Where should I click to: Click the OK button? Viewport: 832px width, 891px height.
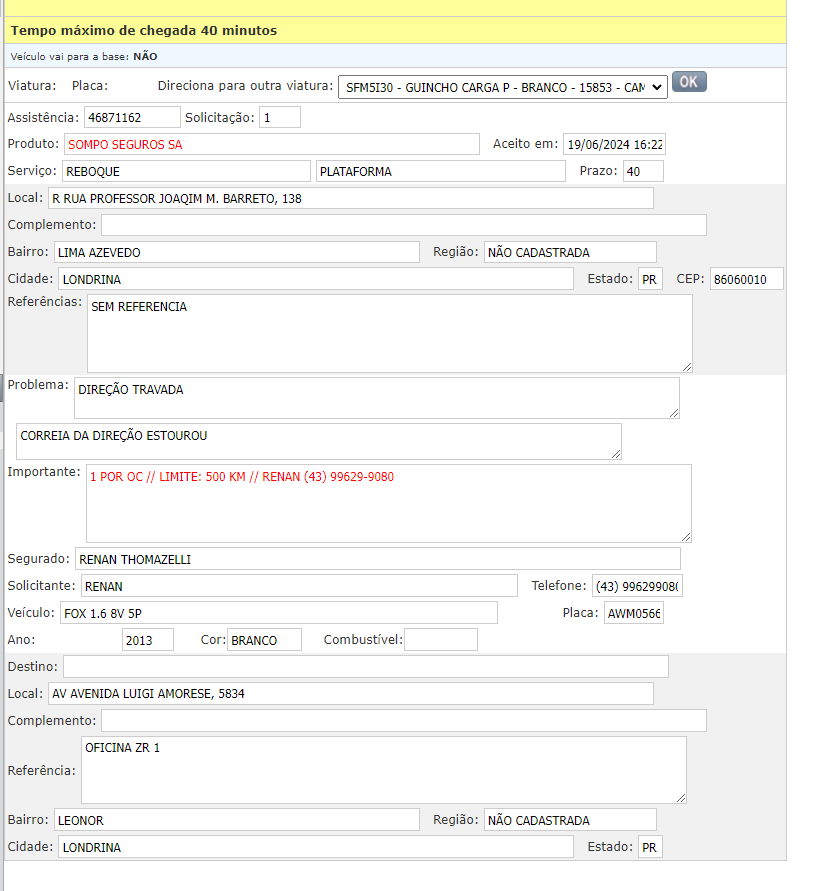click(689, 82)
